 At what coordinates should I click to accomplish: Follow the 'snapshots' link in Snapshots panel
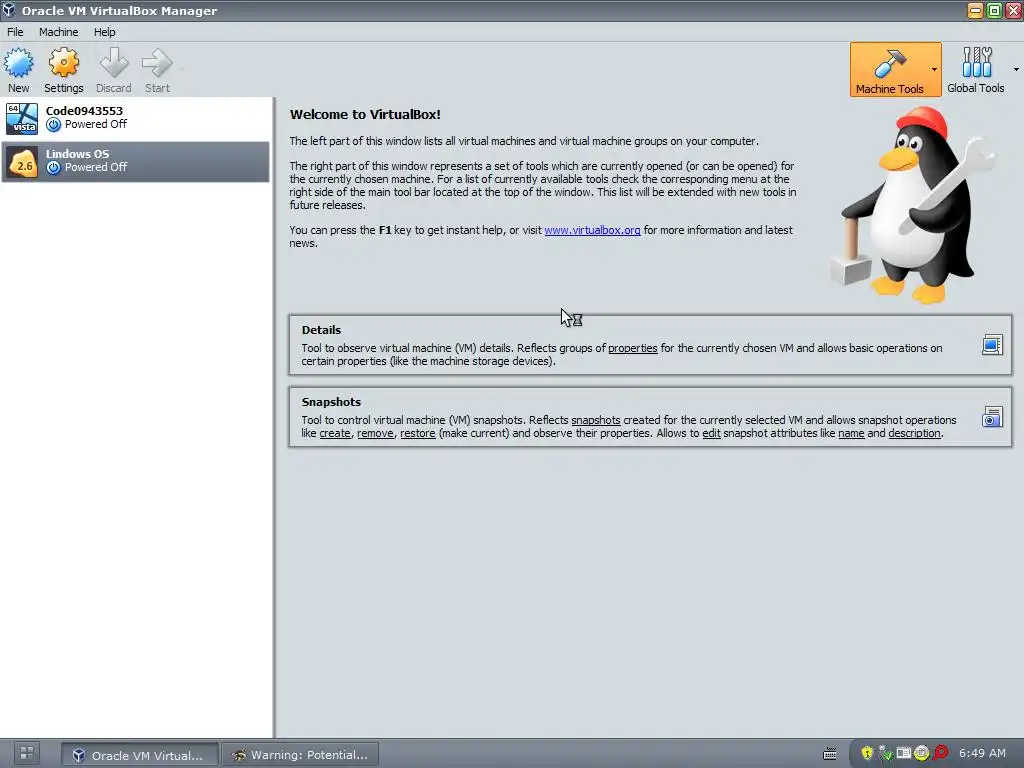tap(596, 421)
